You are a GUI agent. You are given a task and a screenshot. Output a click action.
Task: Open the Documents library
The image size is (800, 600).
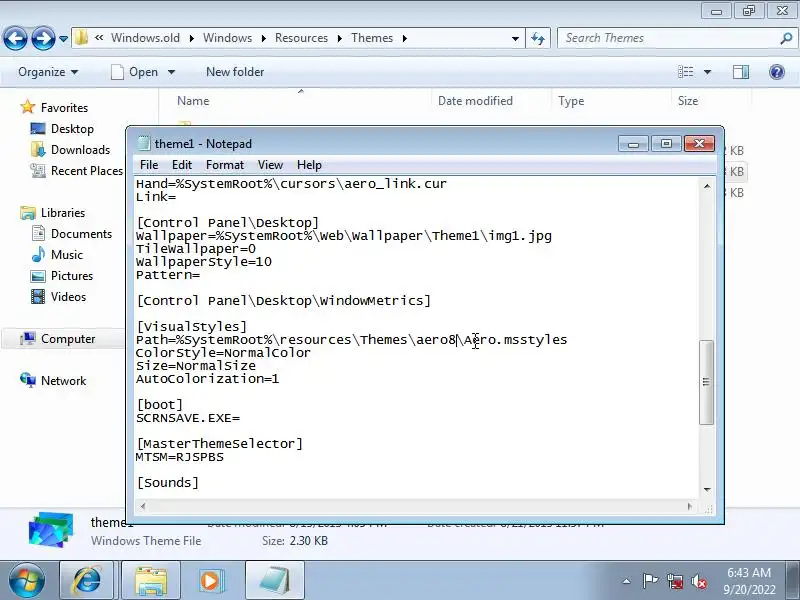tap(81, 234)
